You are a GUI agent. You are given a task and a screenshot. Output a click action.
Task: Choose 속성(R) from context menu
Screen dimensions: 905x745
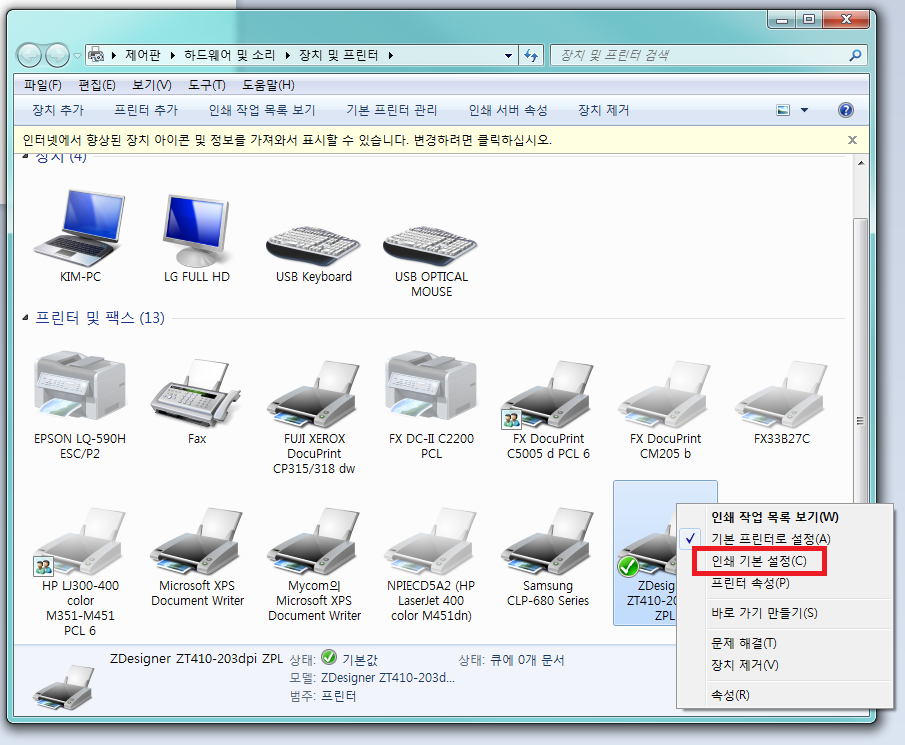730,695
